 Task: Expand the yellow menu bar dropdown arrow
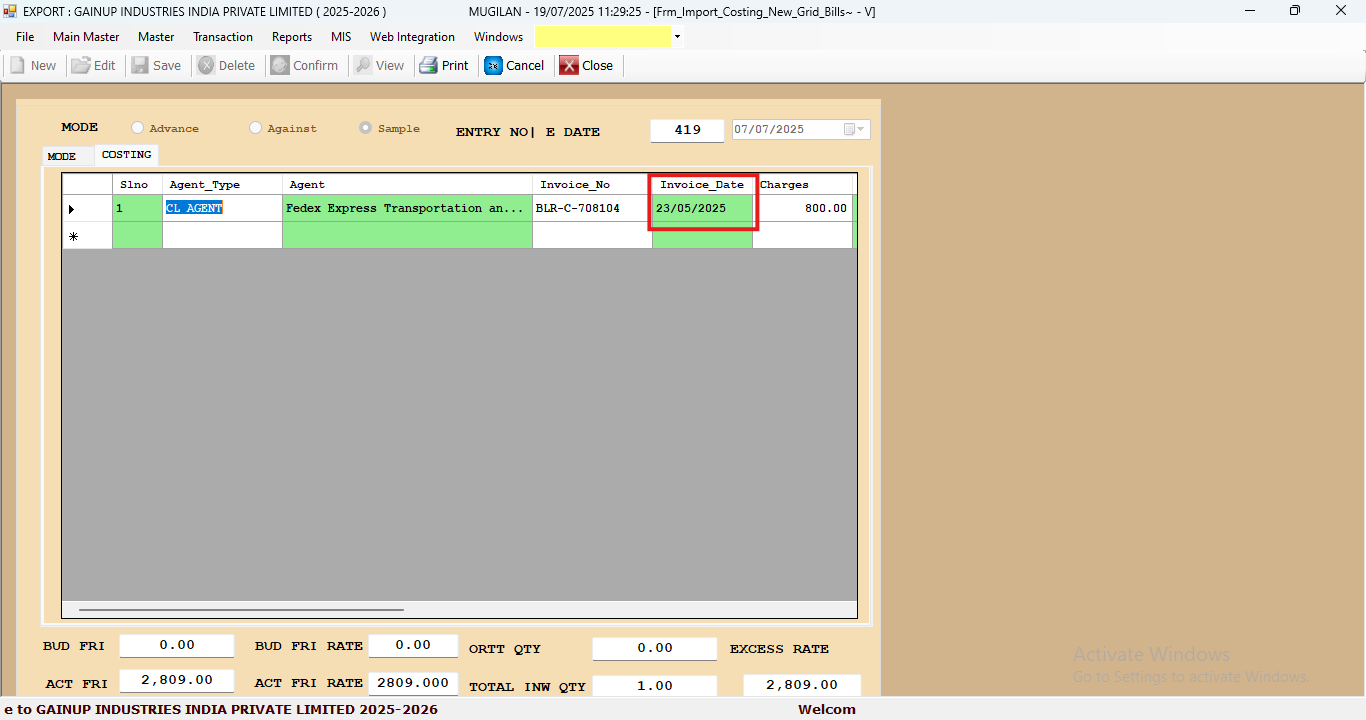tap(677, 37)
